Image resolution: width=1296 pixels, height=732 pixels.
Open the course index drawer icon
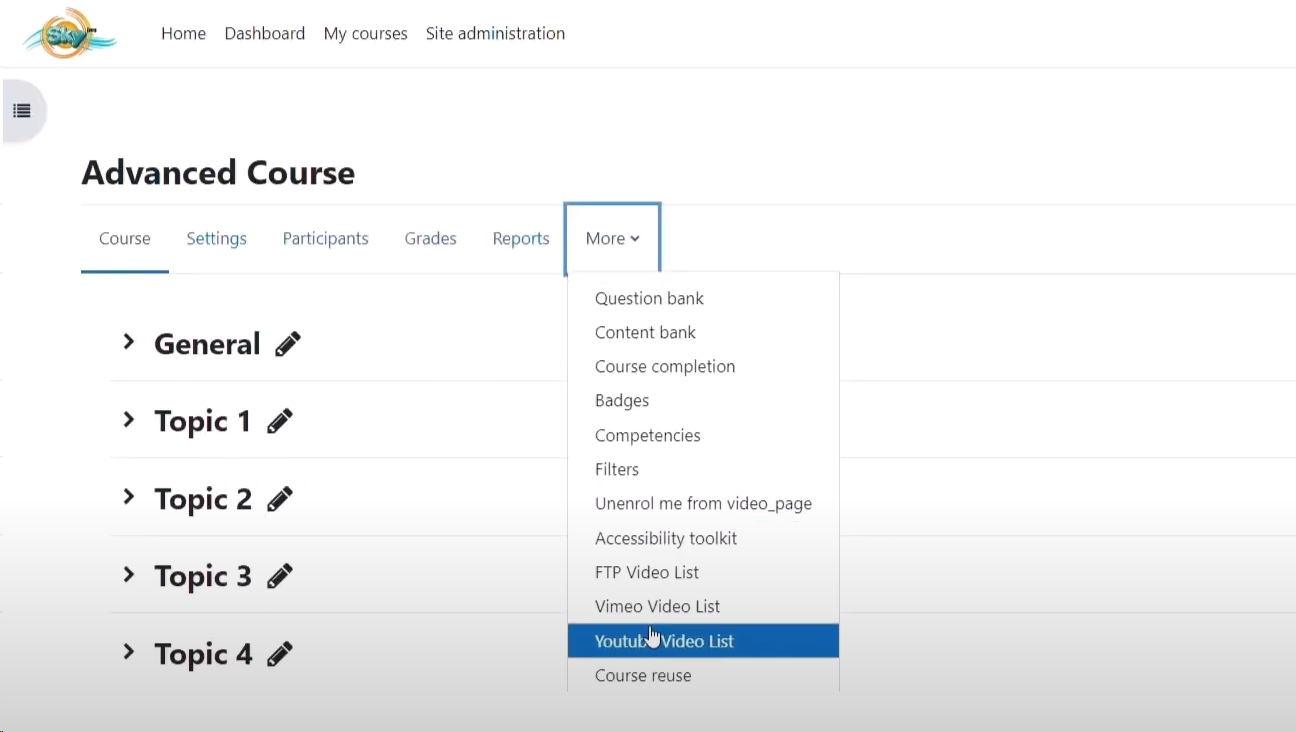(x=22, y=111)
